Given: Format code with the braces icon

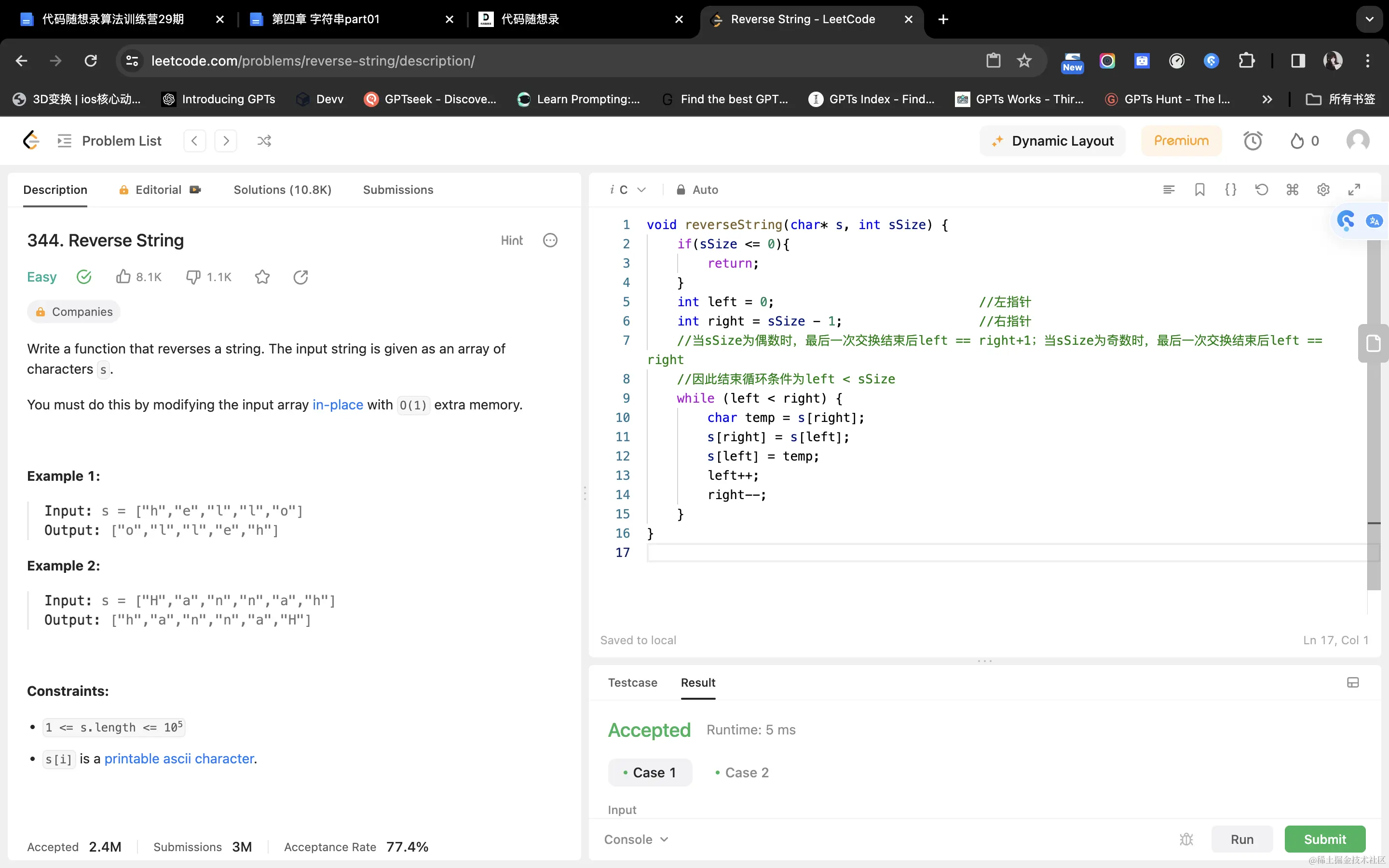Looking at the screenshot, I should click(x=1231, y=190).
